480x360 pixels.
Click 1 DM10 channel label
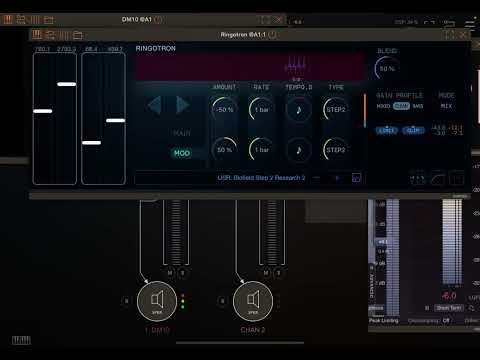click(x=157, y=330)
